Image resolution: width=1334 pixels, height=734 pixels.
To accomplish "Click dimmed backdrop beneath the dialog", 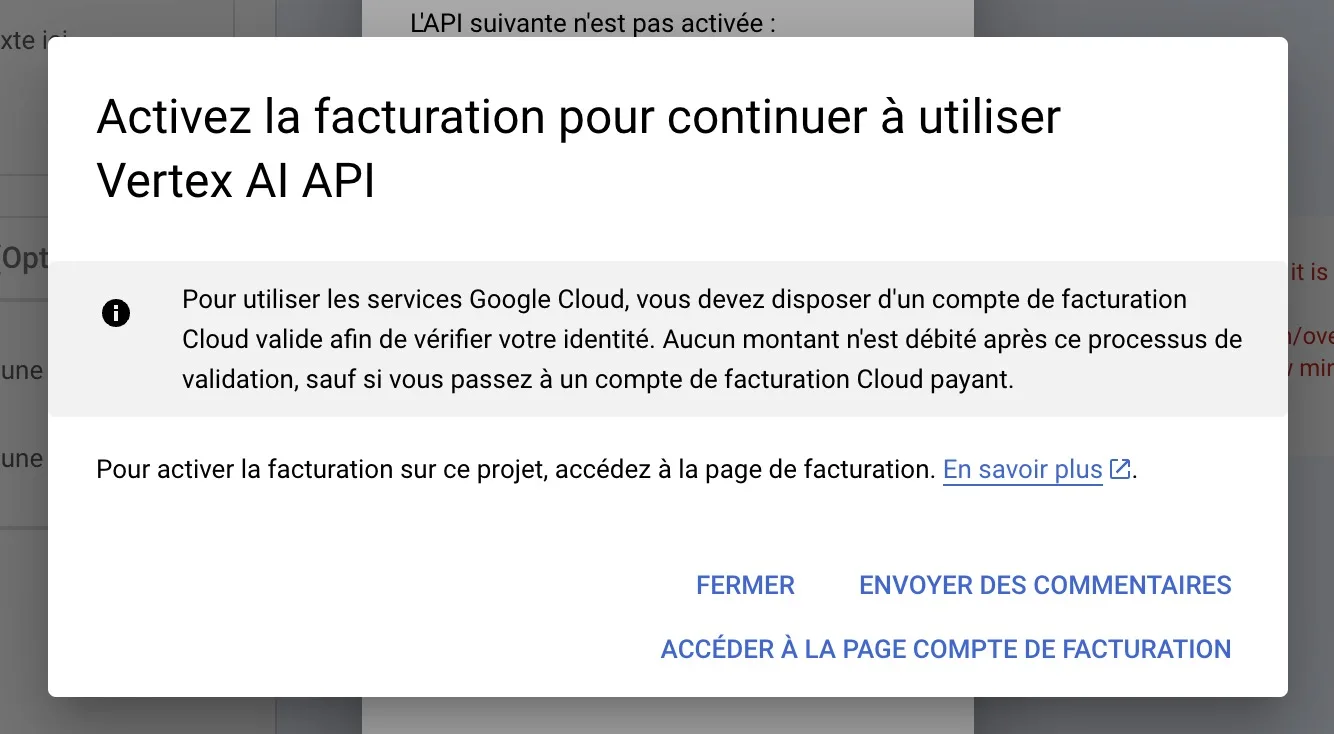I will 667,716.
